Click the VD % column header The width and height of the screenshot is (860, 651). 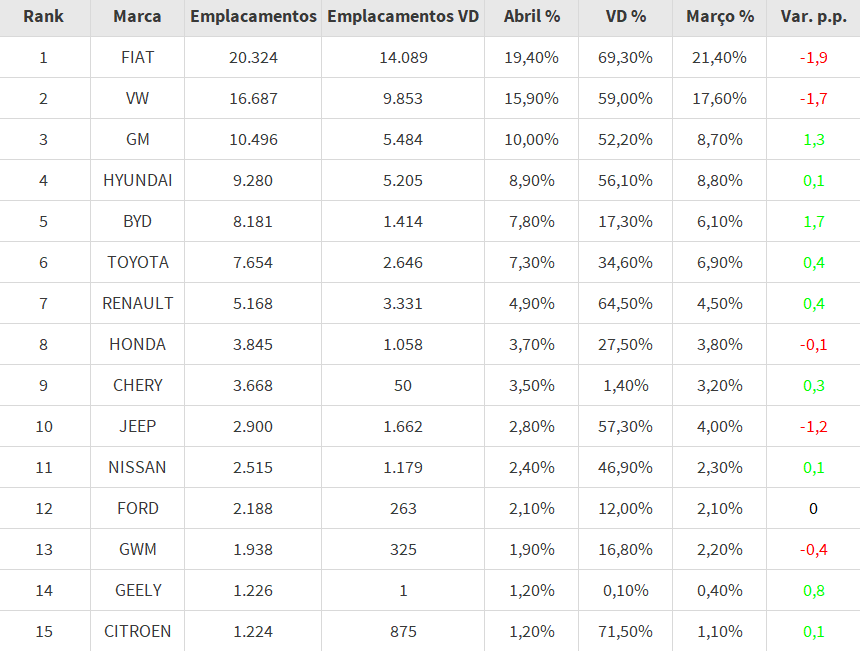[x=625, y=17]
